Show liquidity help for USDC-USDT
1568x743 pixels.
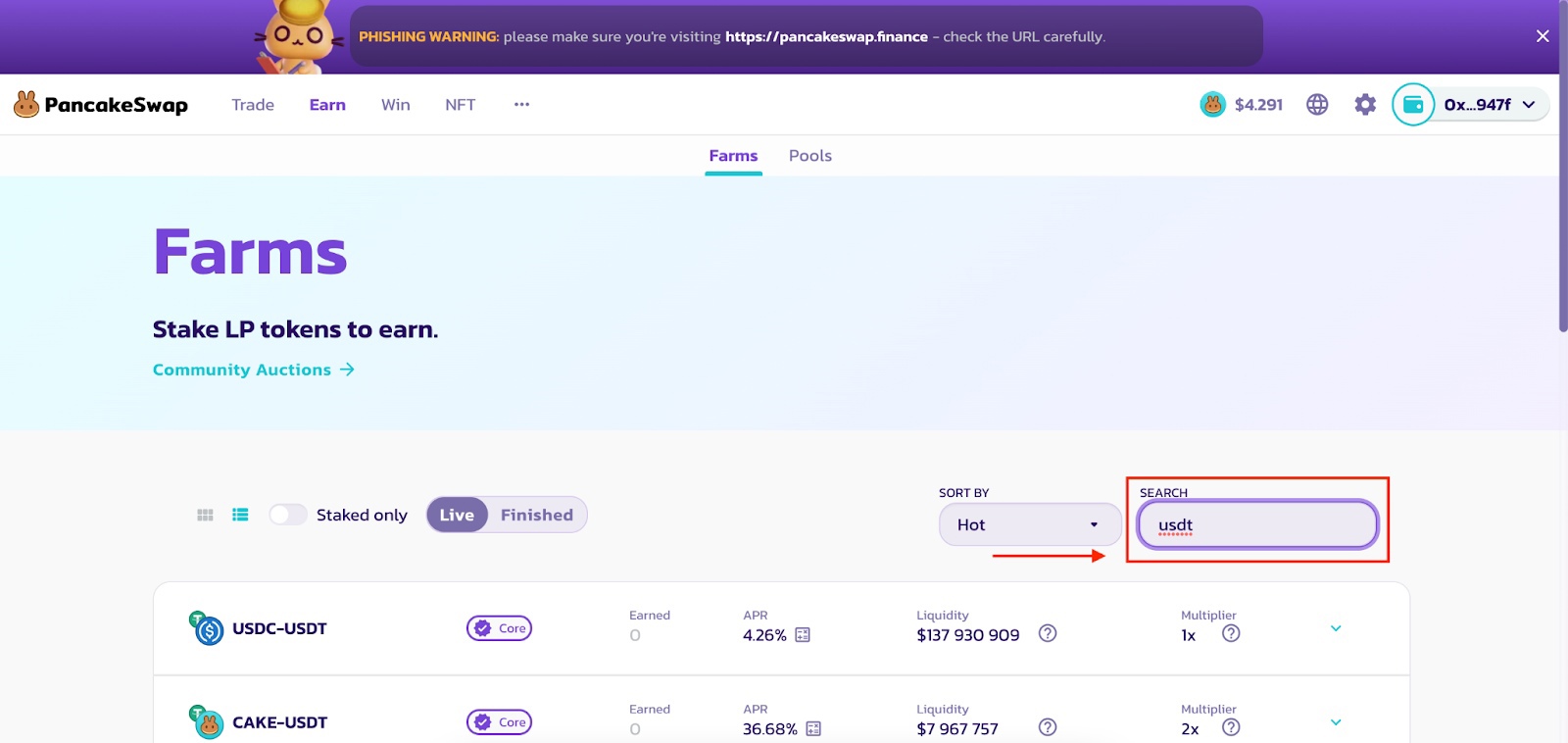pos(1048,633)
